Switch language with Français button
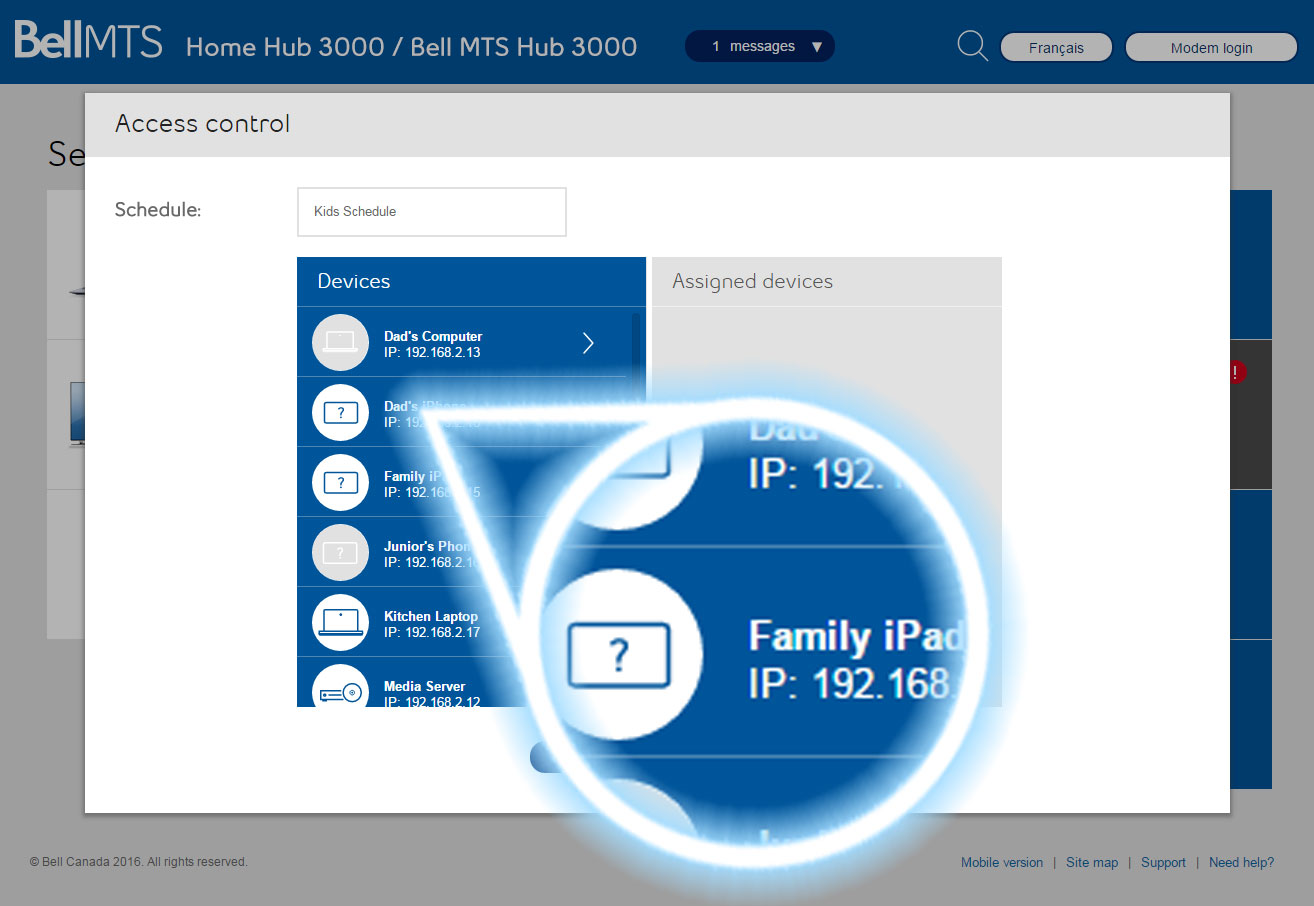This screenshot has width=1314, height=906. 1056,47
